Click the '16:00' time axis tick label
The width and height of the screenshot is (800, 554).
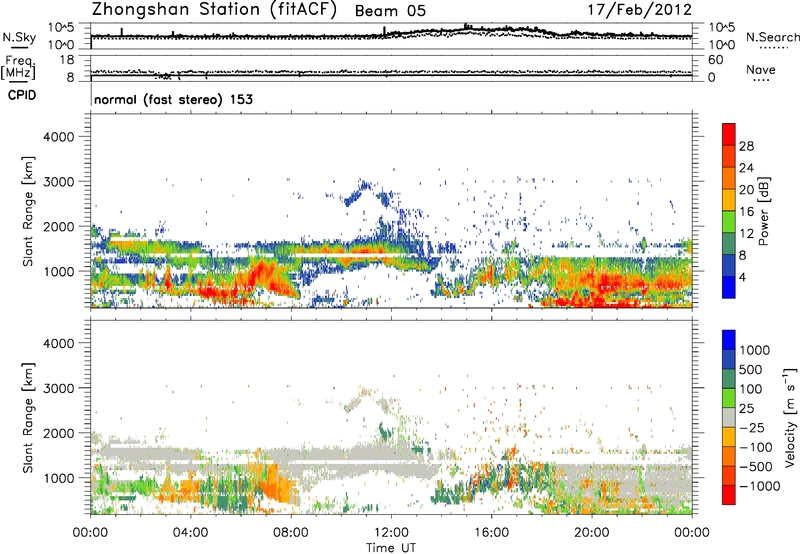(491, 533)
